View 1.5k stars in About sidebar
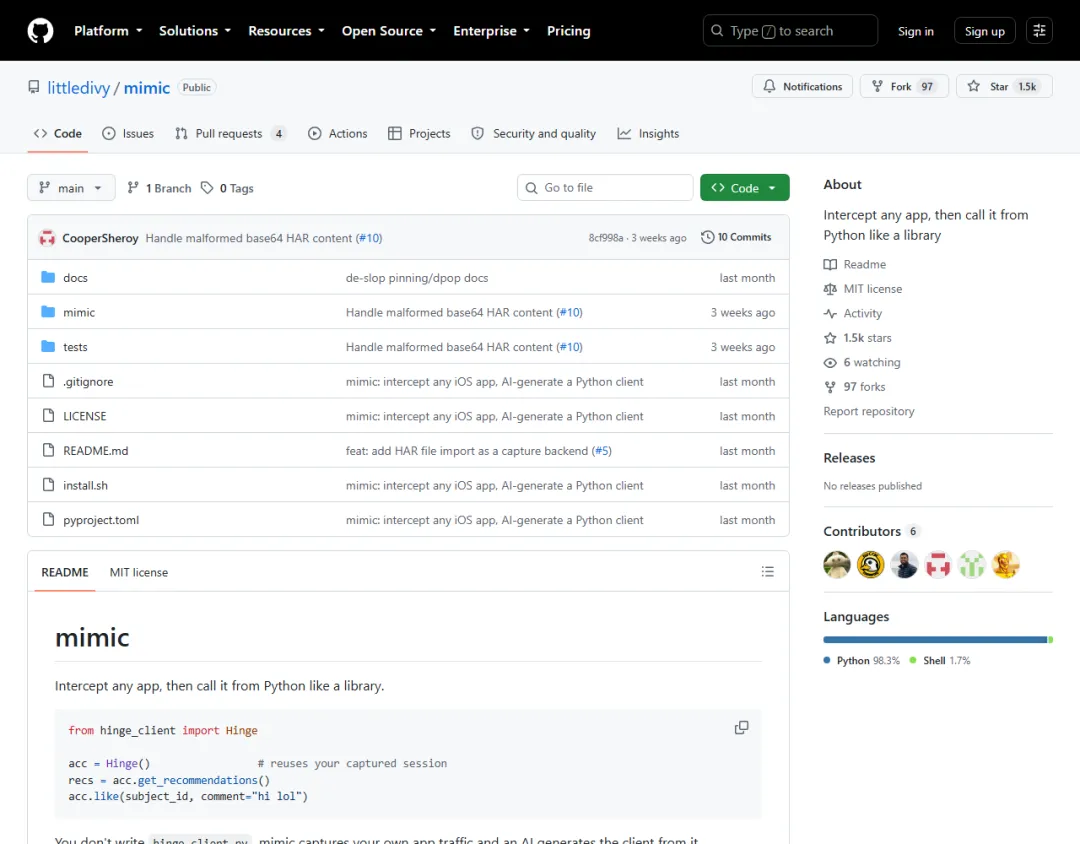The image size is (1080, 844). coord(858,338)
